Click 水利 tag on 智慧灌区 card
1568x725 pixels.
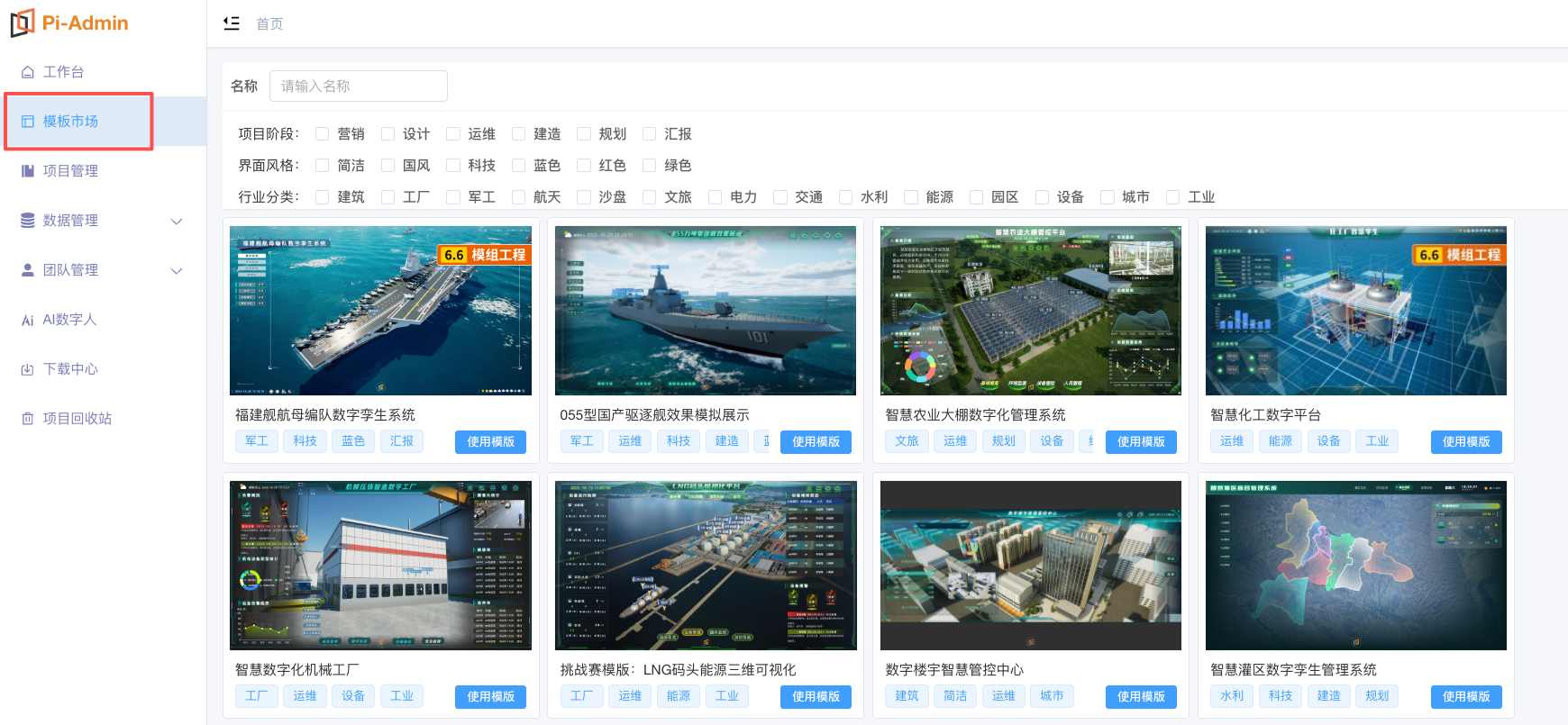[x=1232, y=696]
